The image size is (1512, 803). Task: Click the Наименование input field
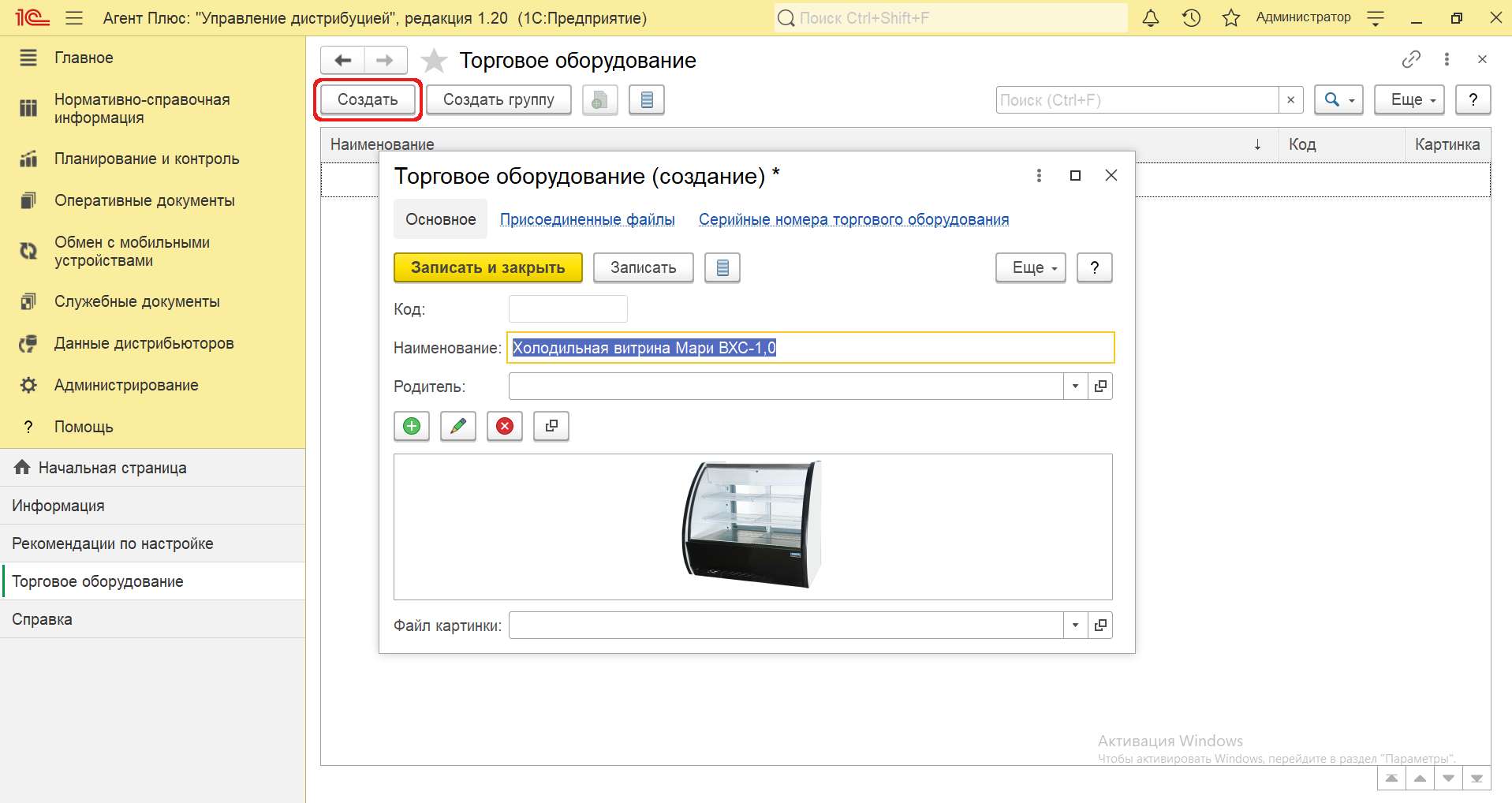click(x=810, y=348)
